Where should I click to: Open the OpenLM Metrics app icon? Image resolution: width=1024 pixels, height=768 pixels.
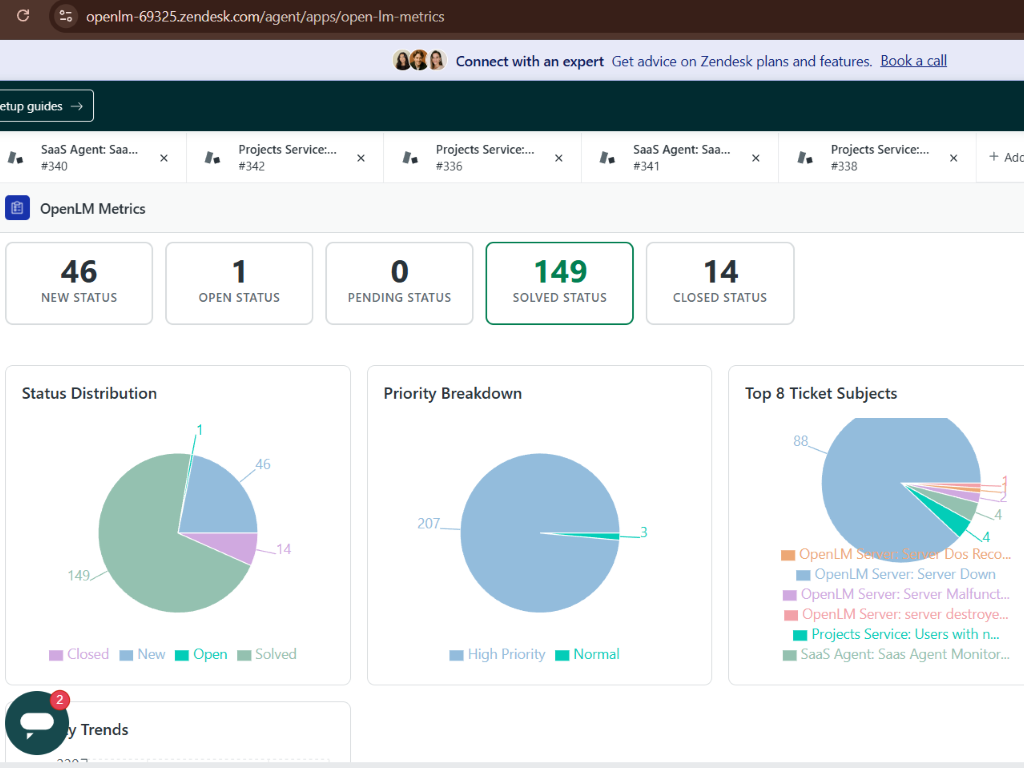(17, 207)
